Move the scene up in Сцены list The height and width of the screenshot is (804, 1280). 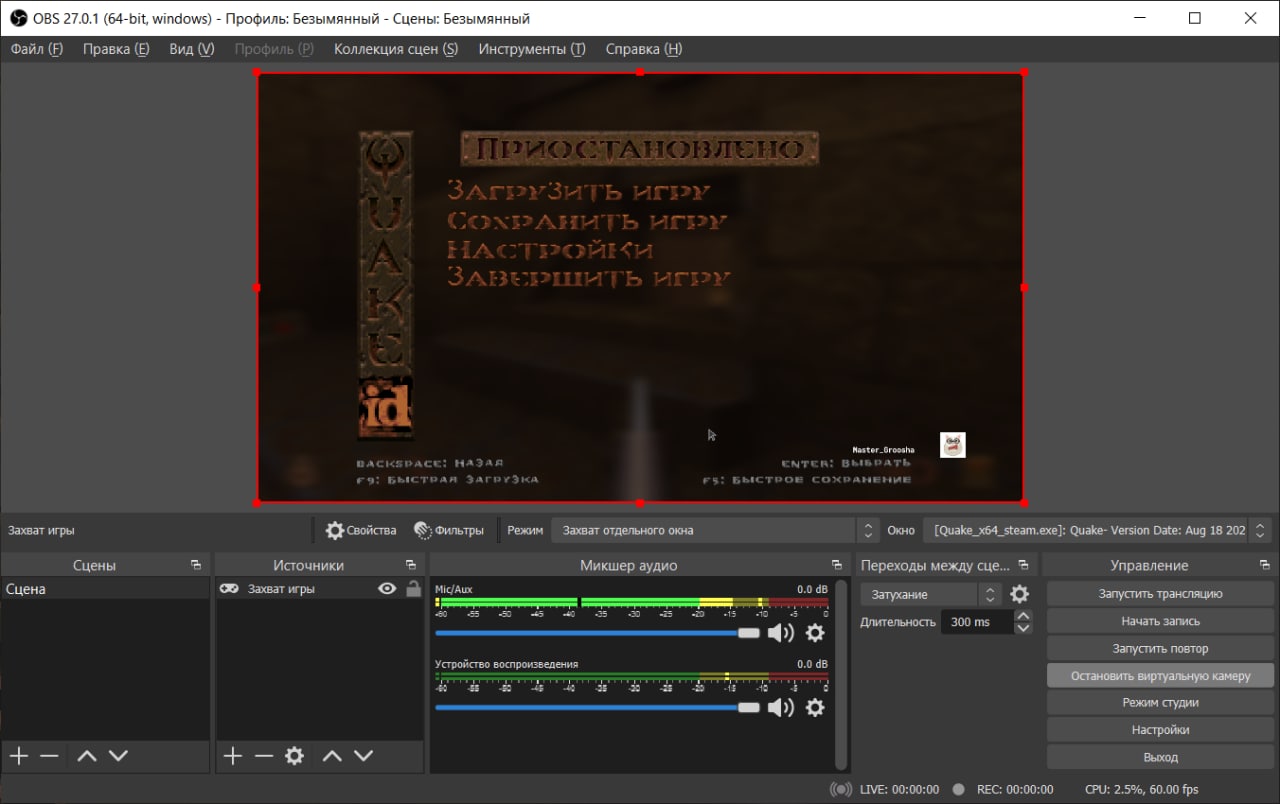tap(87, 756)
